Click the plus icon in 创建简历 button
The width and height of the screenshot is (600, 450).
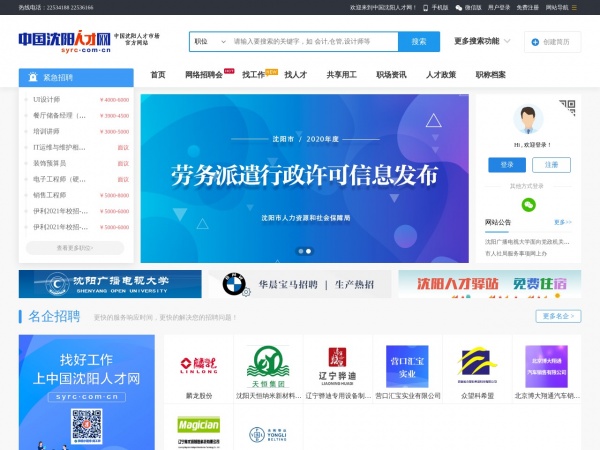(535, 42)
